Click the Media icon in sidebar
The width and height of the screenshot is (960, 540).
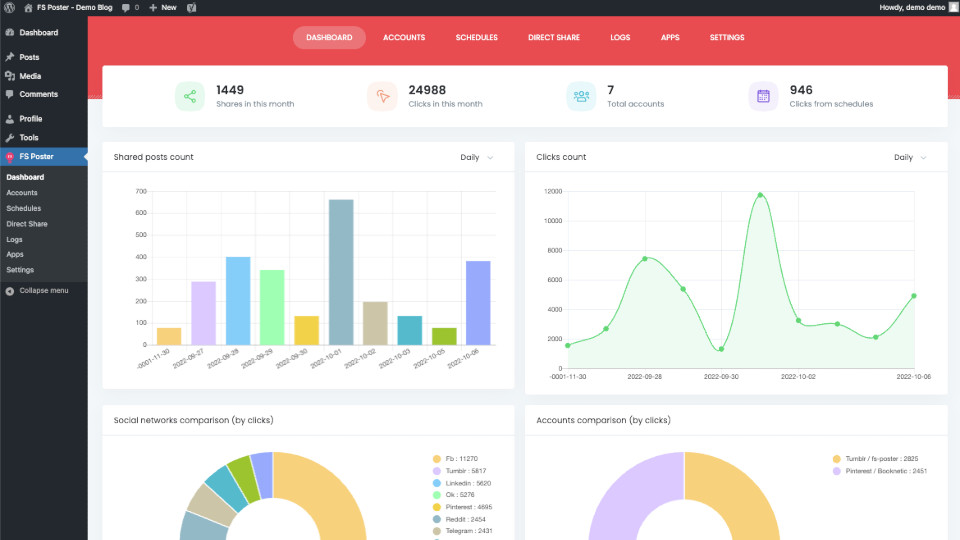(x=10, y=76)
